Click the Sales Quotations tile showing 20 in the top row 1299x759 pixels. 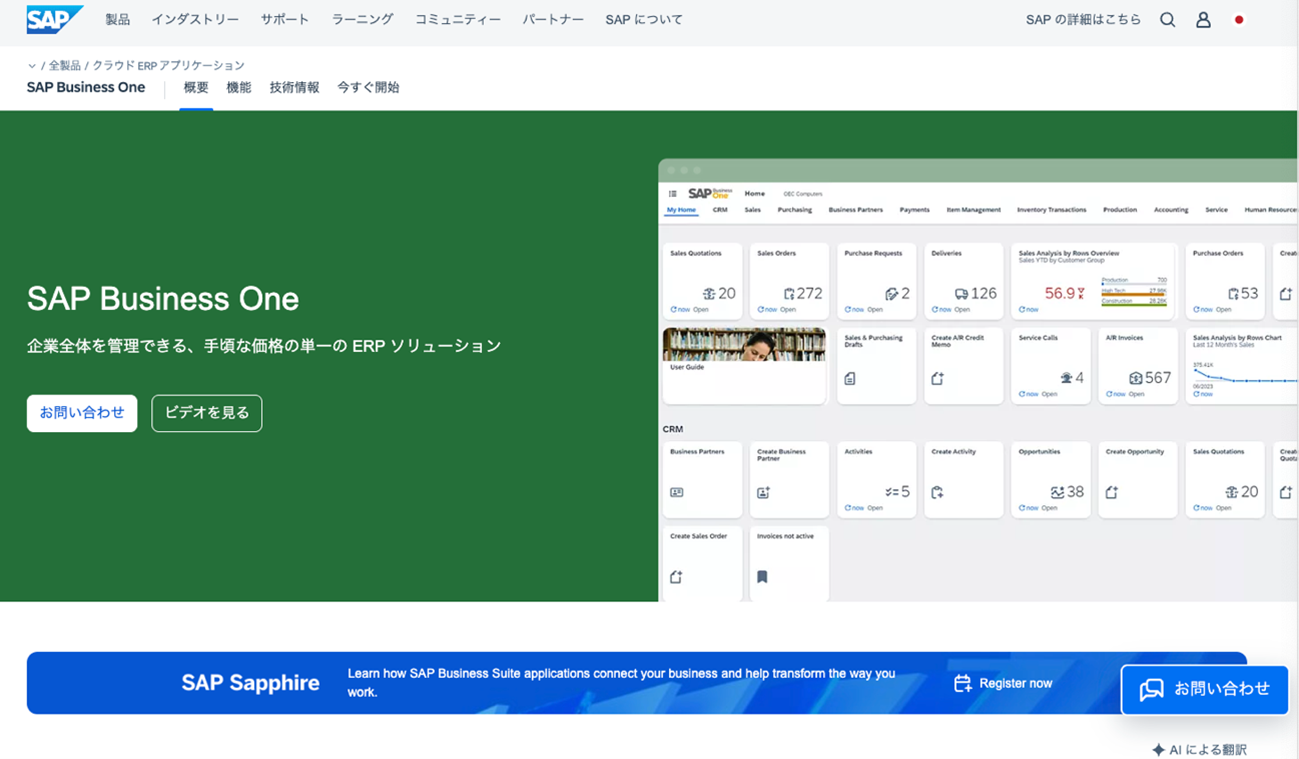[703, 282]
